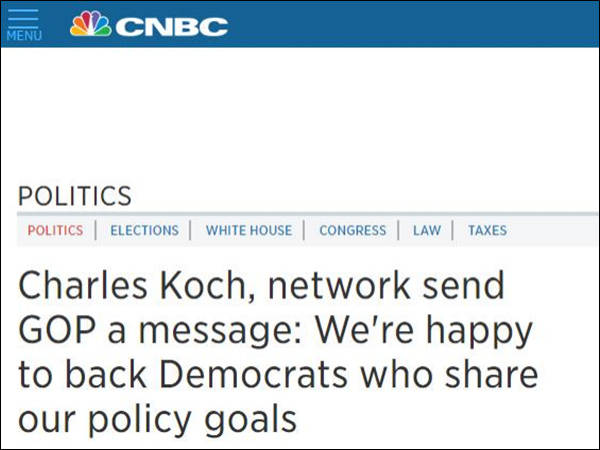Open the CONGRESS tab
This screenshot has height=450, width=600.
pyautogui.click(x=352, y=231)
